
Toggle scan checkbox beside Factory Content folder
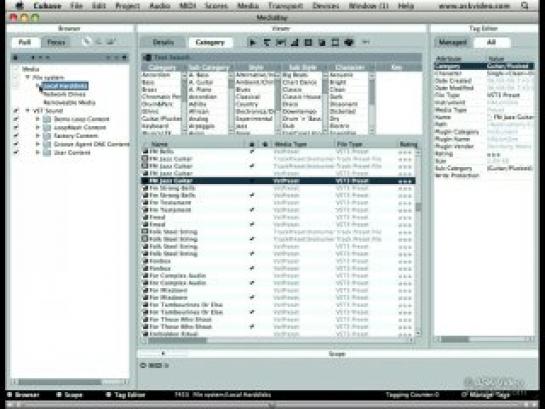click(x=16, y=136)
